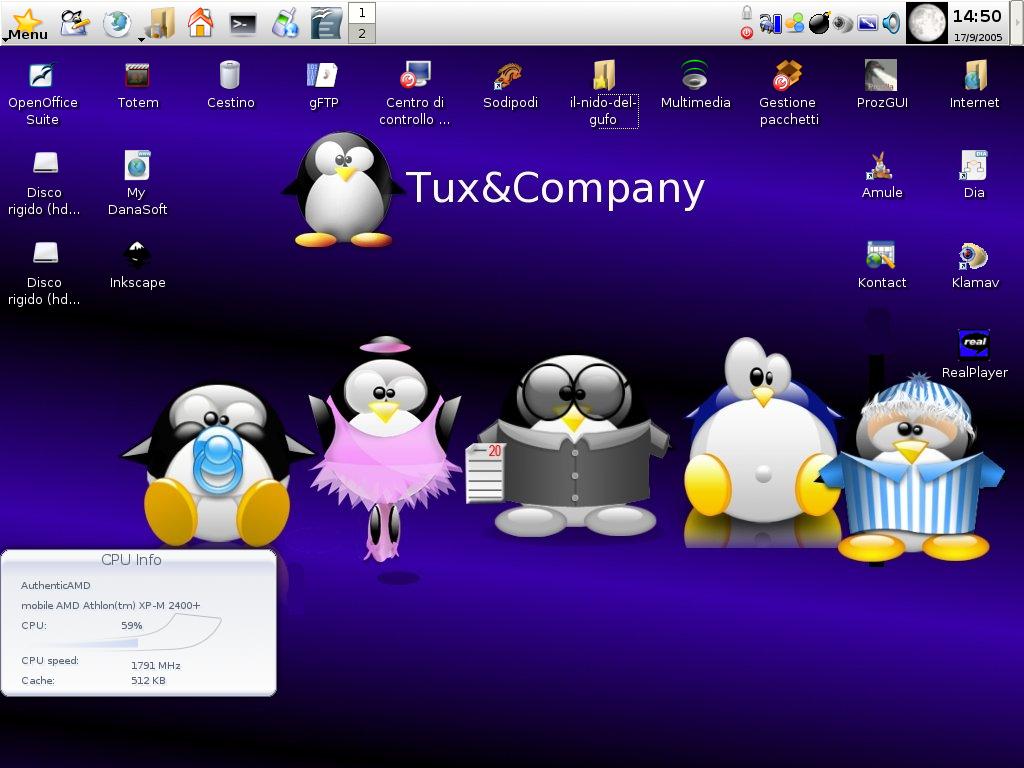Lock the session with padlock icon
Screen dimensions: 1024x768
coord(746,12)
